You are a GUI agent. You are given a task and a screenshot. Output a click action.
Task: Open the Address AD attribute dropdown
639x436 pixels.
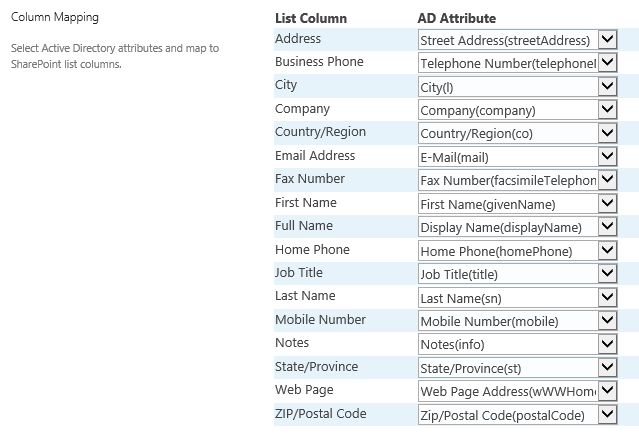(518, 40)
